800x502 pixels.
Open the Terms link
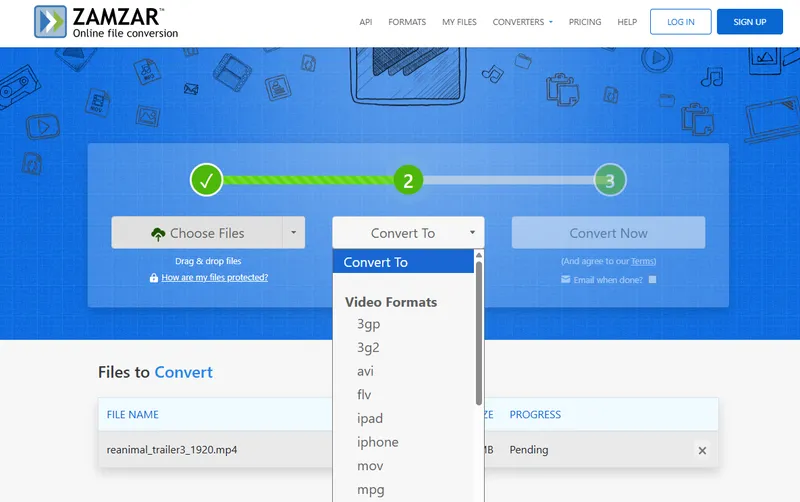pos(642,261)
